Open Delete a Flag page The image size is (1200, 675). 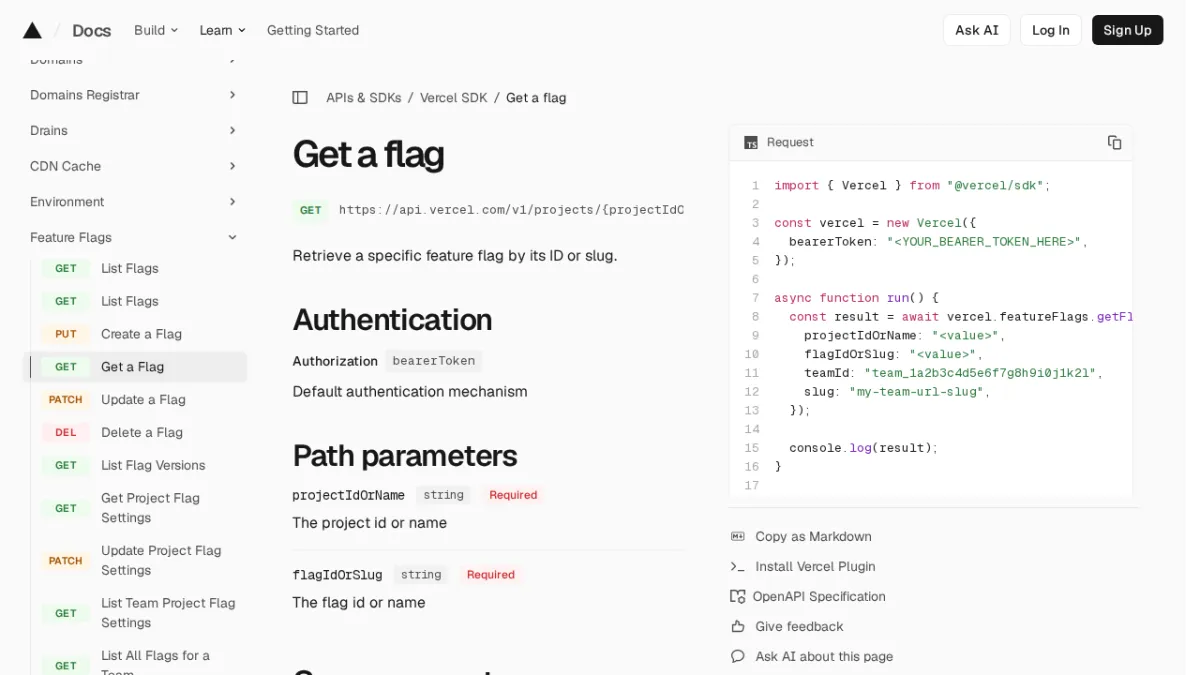point(141,432)
